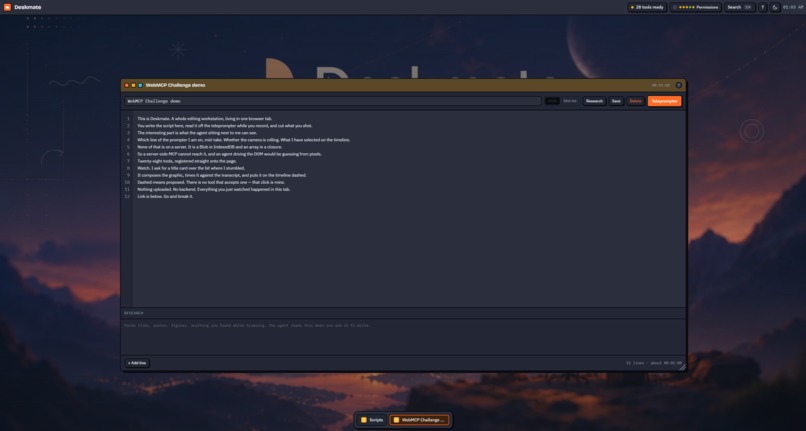Click line "Watch. I ask for a title card"
This screenshot has width=806, height=431.
191,168
